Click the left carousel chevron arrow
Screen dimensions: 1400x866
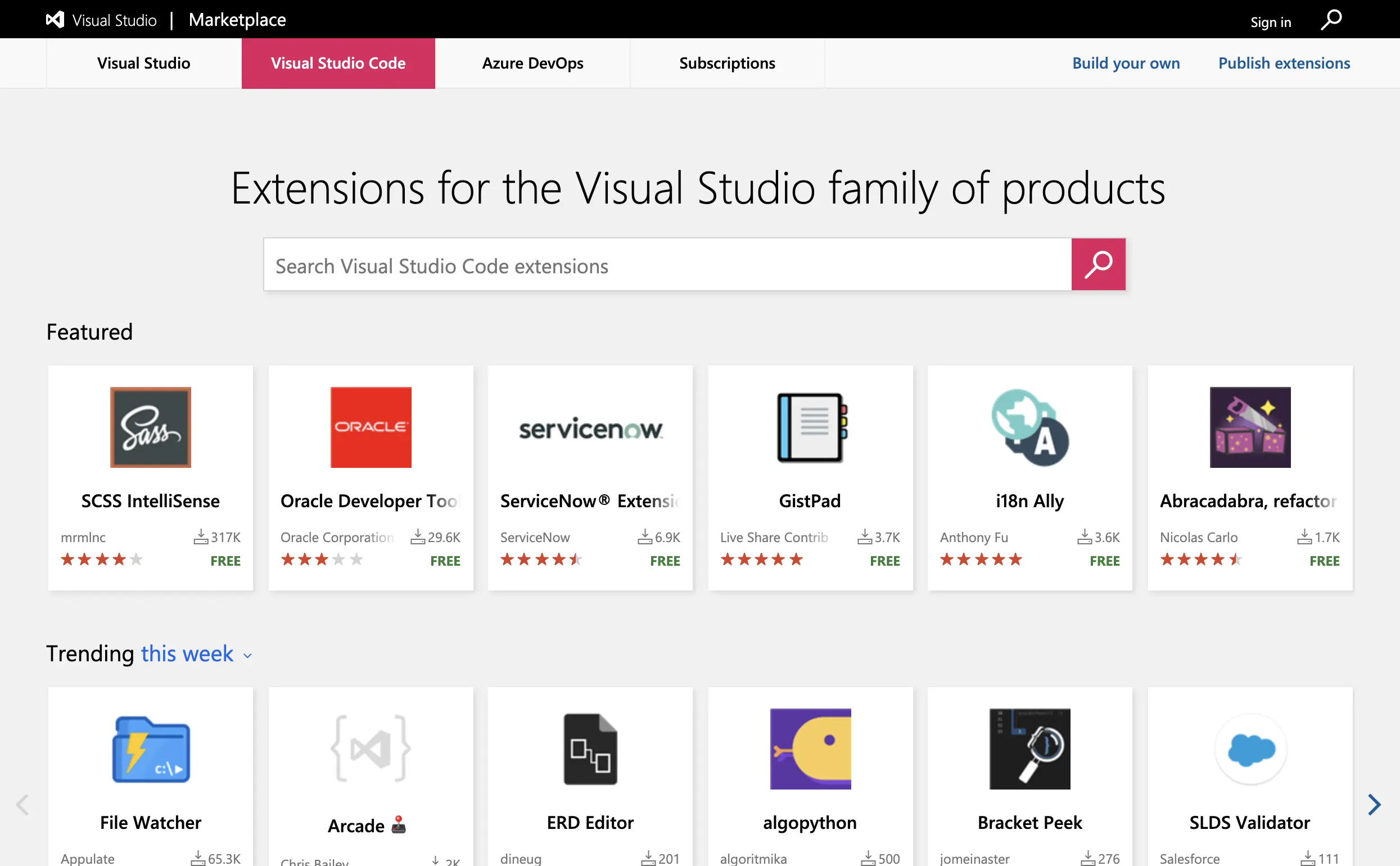(x=23, y=805)
